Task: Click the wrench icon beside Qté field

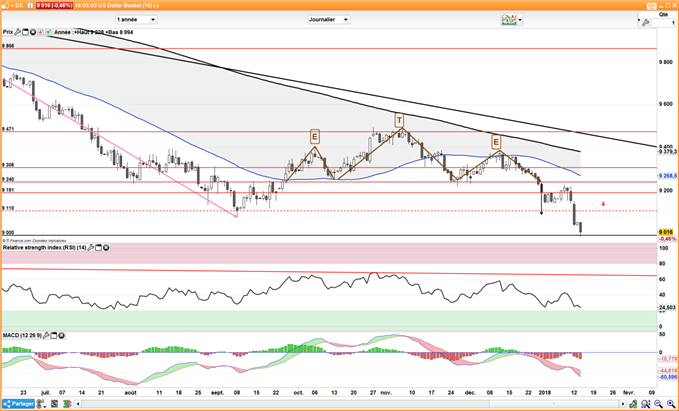Action: pyautogui.click(x=645, y=23)
